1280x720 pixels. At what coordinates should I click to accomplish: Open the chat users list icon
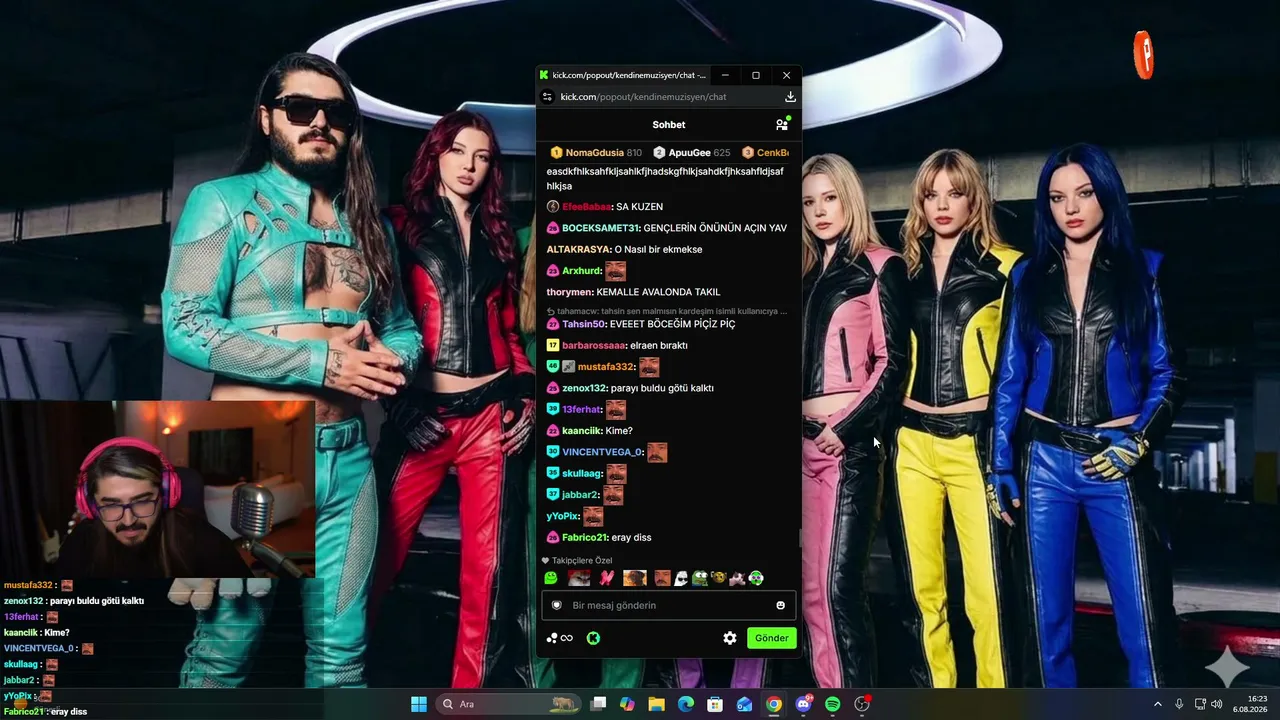[x=782, y=125]
